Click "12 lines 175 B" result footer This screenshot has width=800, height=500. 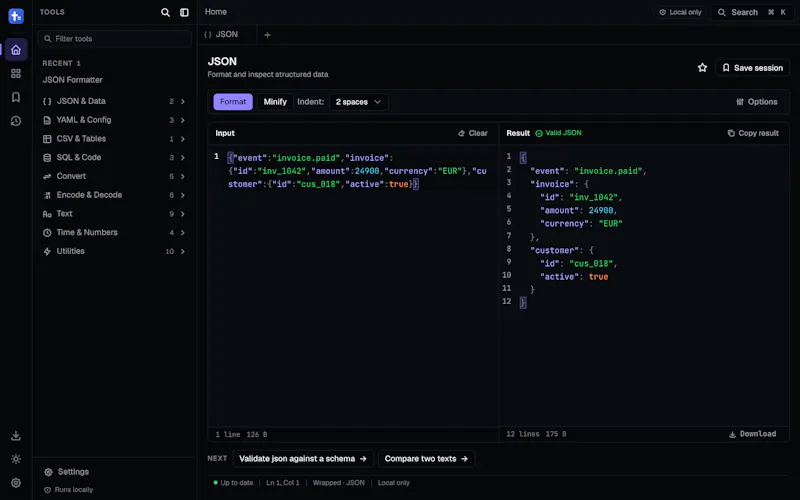536,434
